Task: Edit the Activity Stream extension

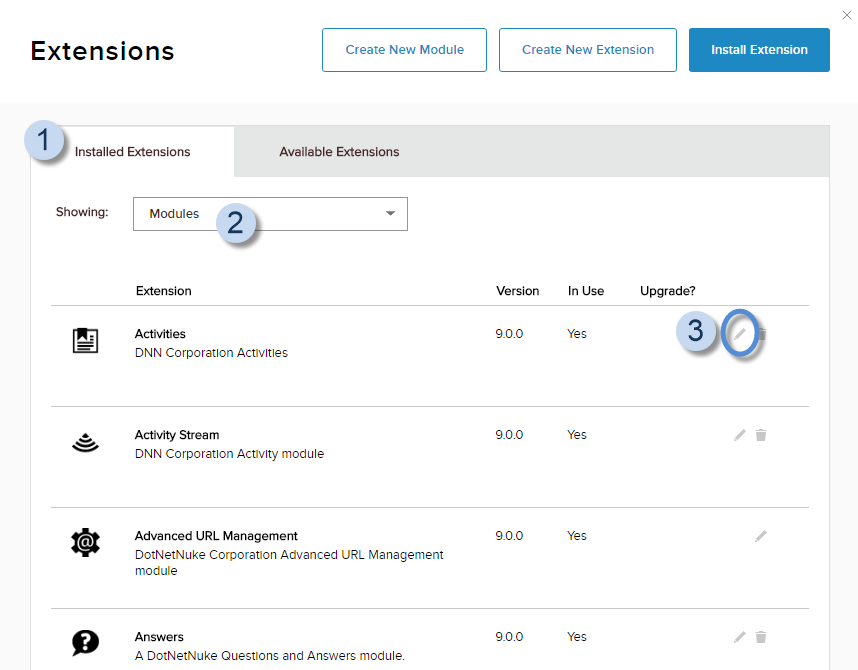Action: (740, 435)
